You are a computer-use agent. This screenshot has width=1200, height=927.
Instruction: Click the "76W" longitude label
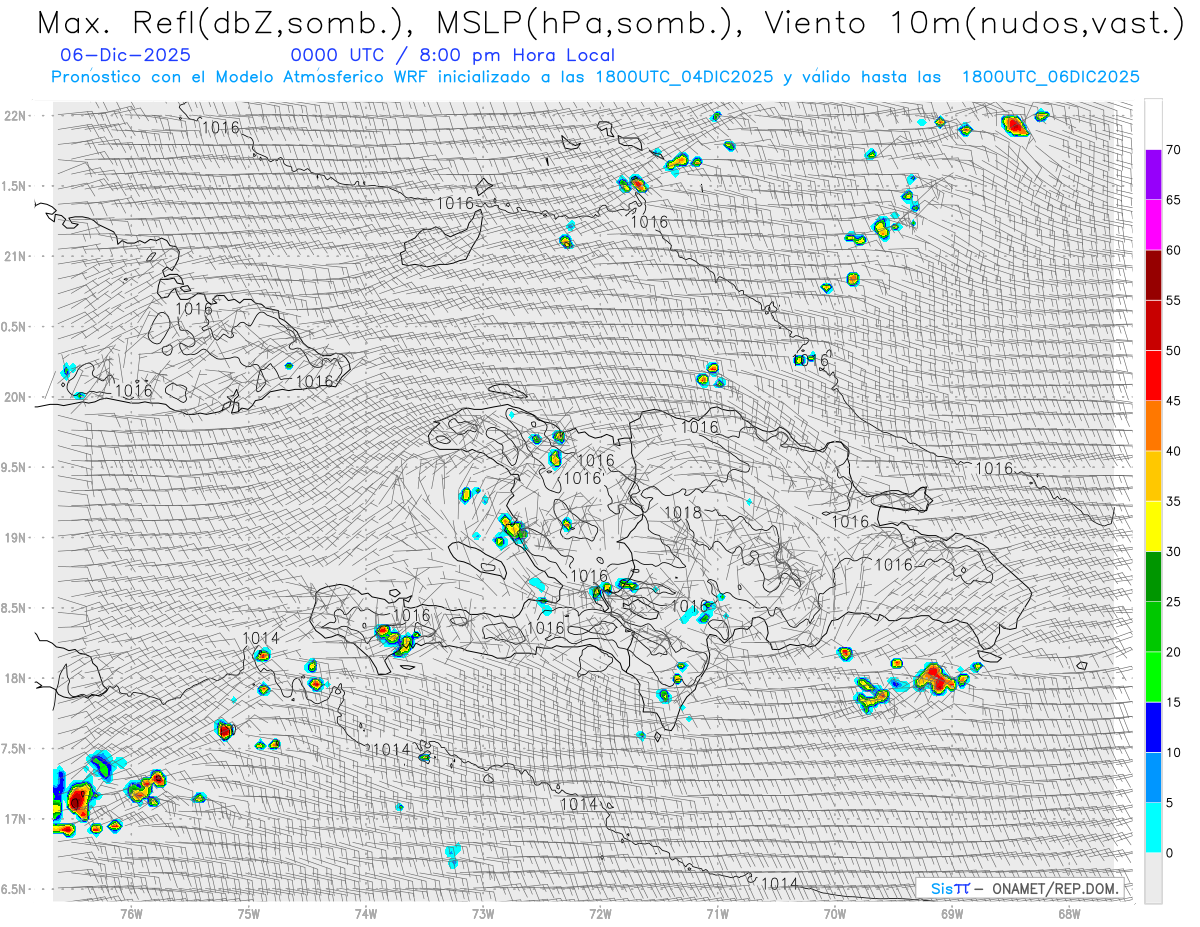click(x=131, y=912)
